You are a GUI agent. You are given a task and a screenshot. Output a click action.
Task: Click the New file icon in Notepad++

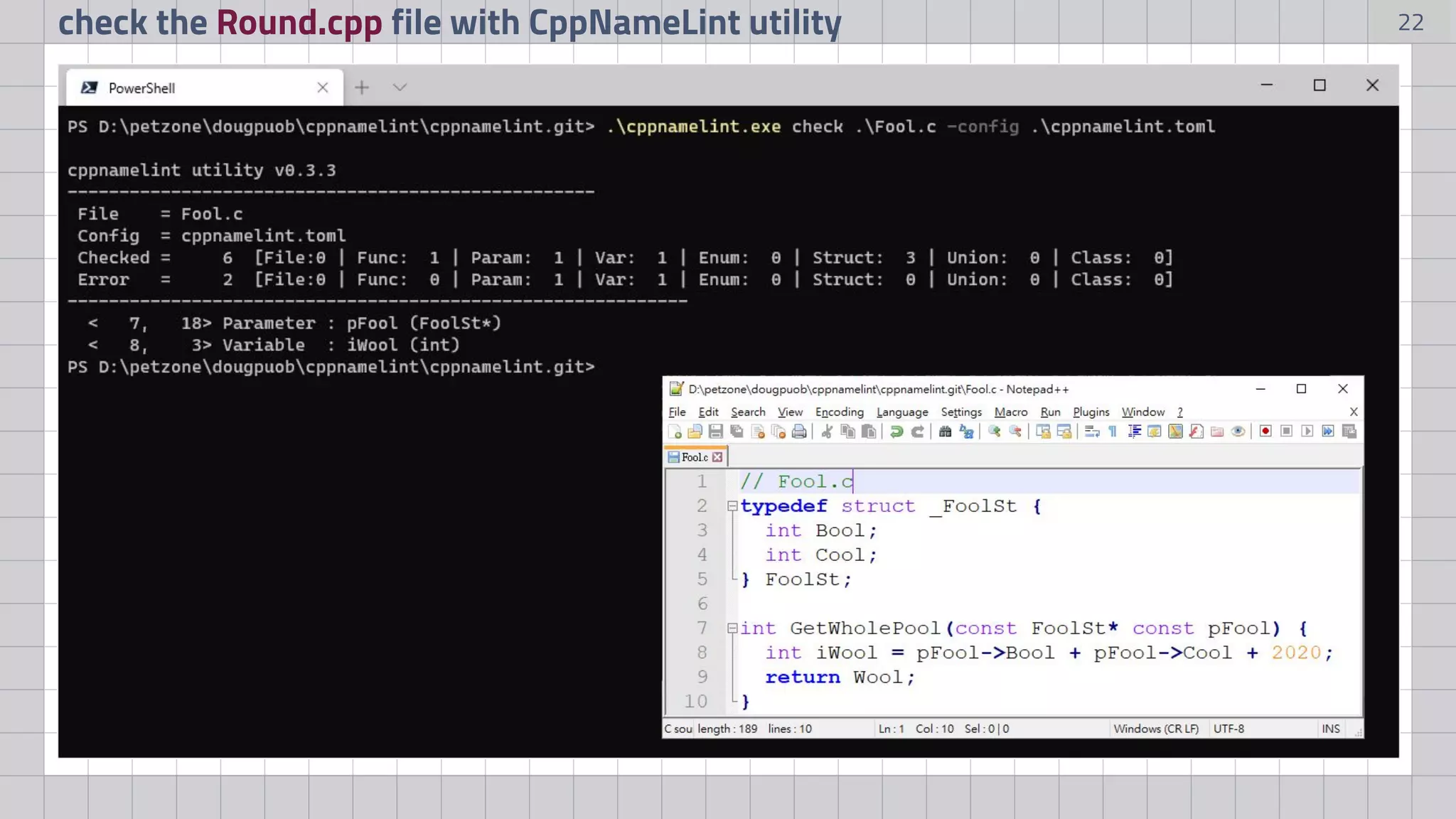[675, 432]
